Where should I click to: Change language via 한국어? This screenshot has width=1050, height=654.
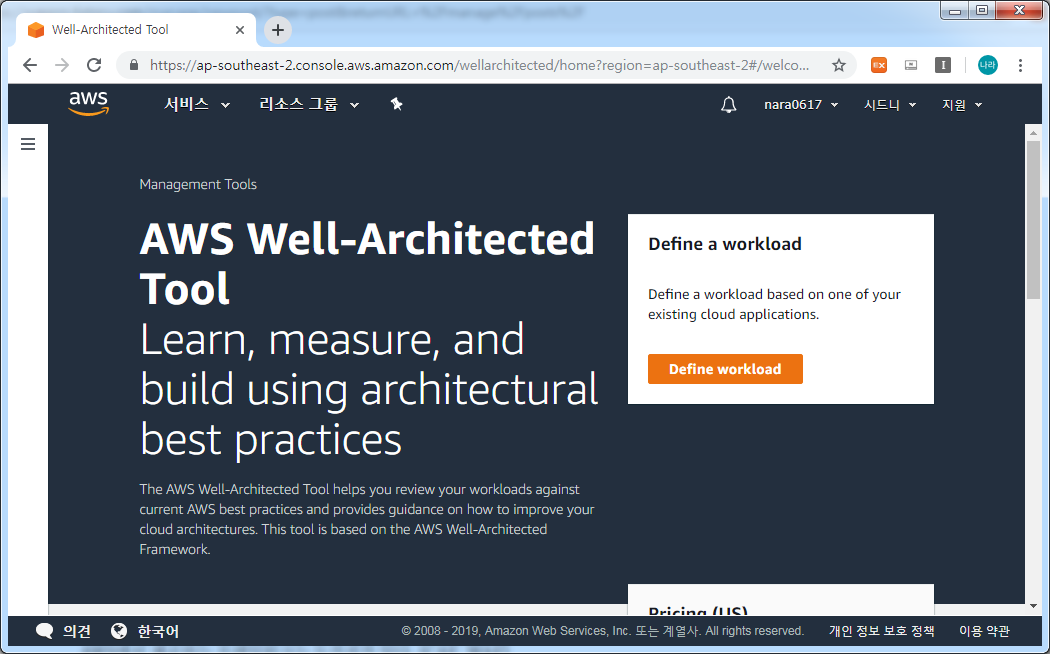point(158,631)
